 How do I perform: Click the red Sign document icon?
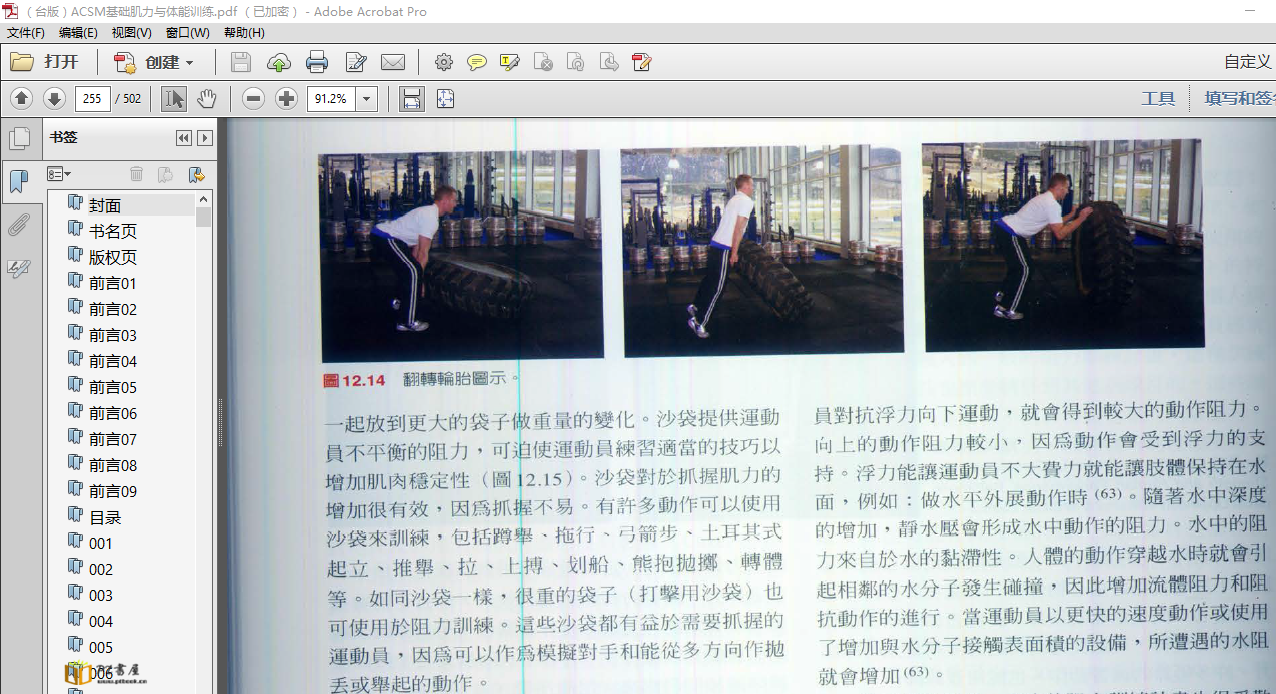tap(642, 62)
